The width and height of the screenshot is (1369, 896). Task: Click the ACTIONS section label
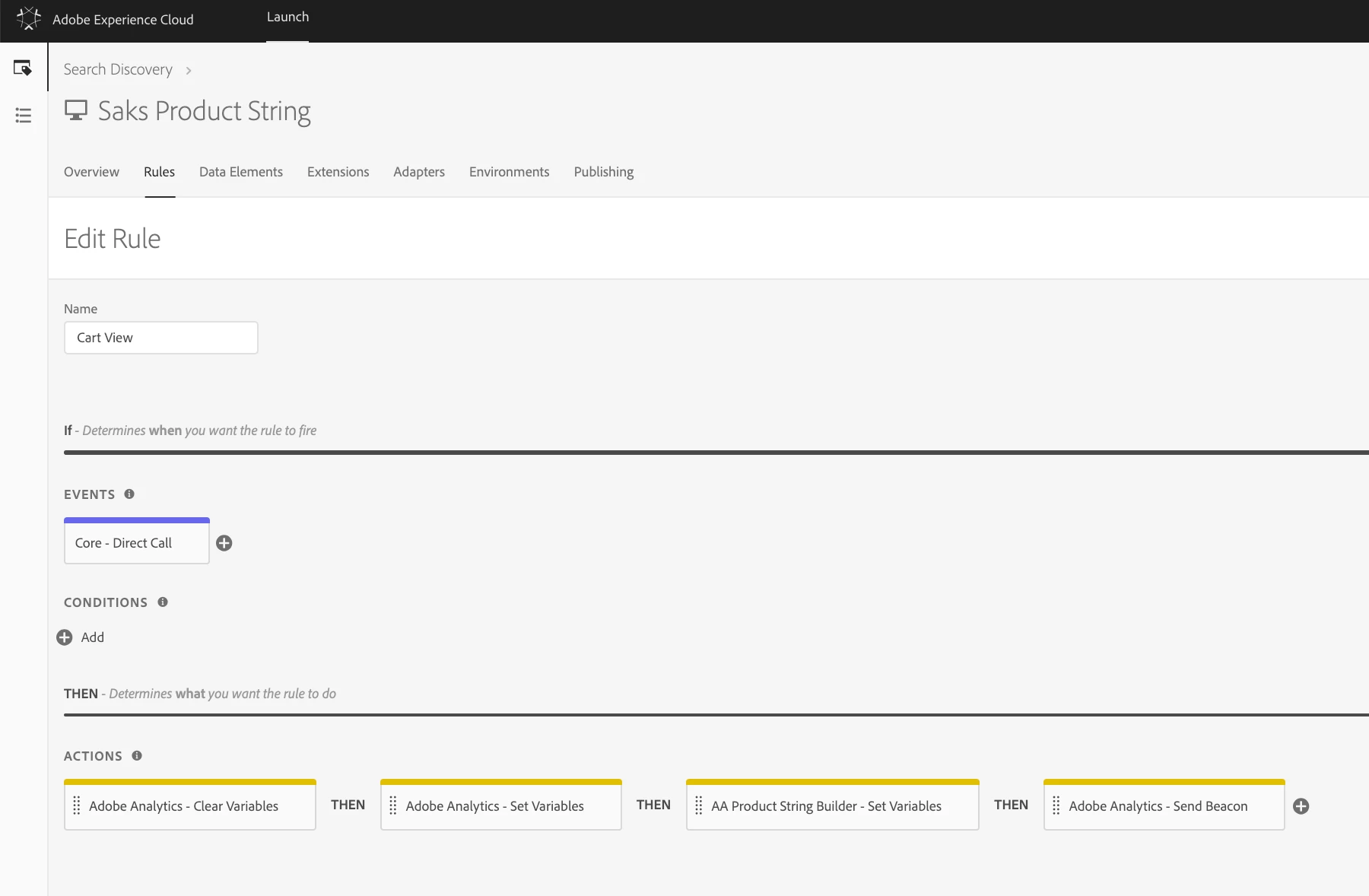tap(93, 756)
